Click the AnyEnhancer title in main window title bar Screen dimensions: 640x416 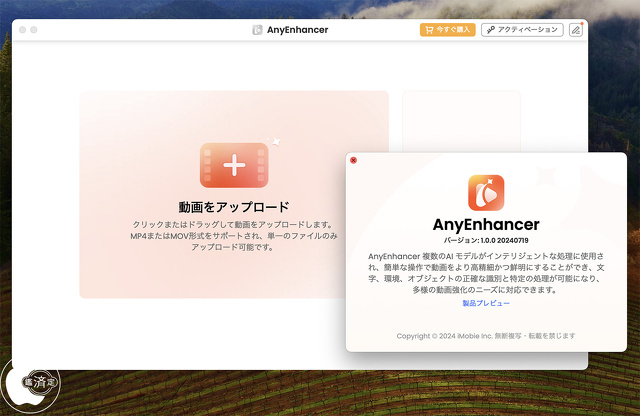(x=298, y=30)
